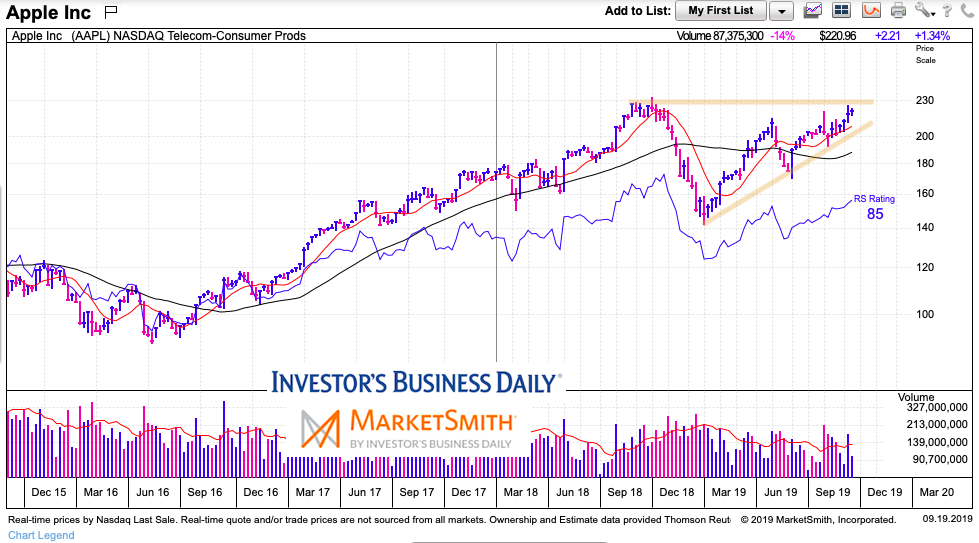Select the Mar 20 date axis label

point(937,492)
